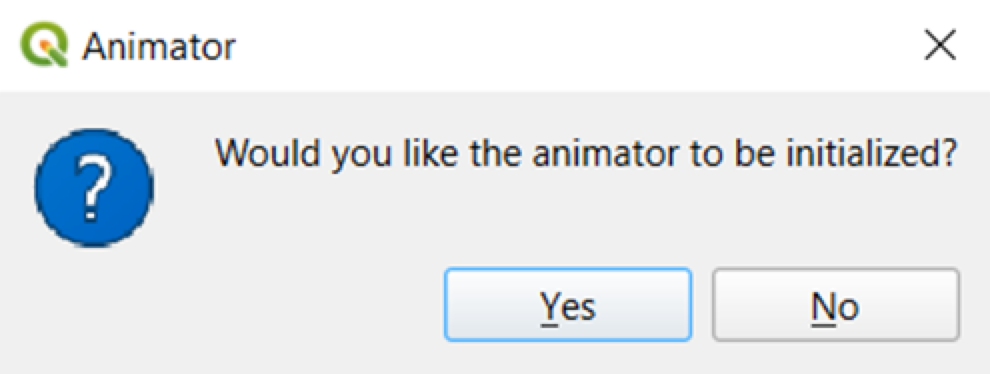The height and width of the screenshot is (374, 990).
Task: Click the word "initialized?" in the message
Action: click(x=876, y=152)
